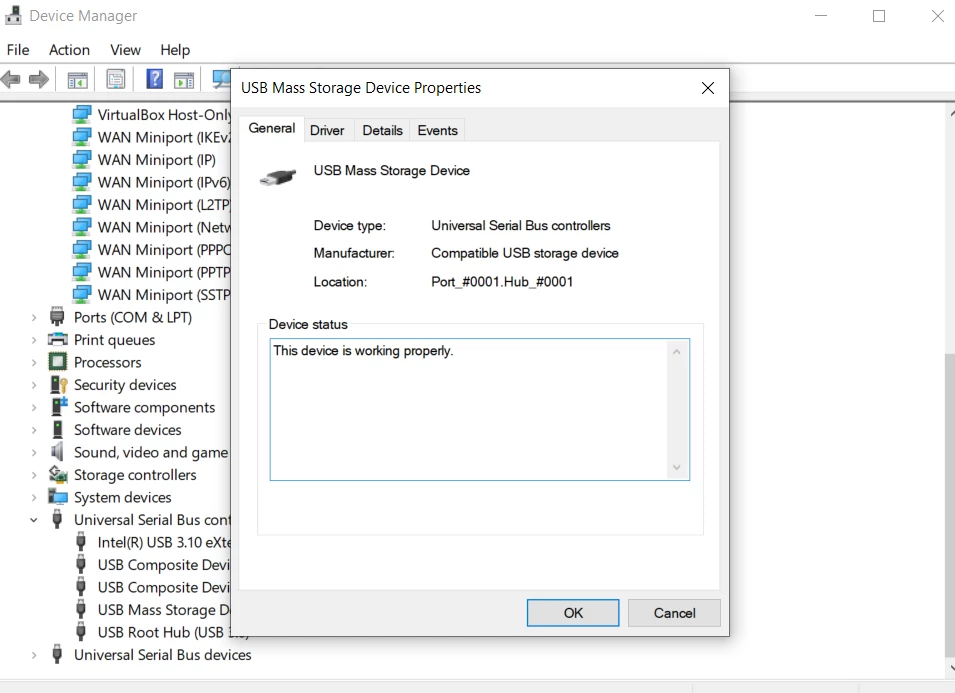Expand the Software components node
The width and height of the screenshot is (955, 693).
click(x=34, y=407)
